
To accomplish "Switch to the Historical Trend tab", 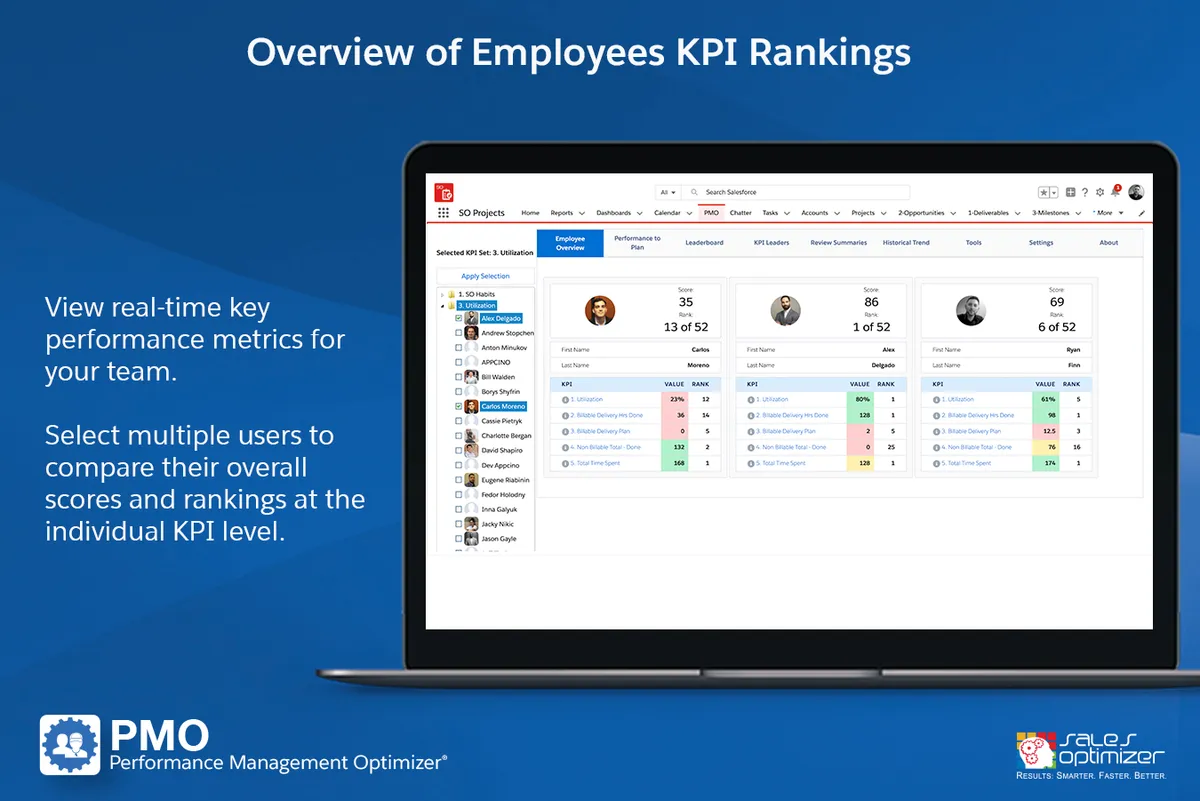I will click(906, 243).
